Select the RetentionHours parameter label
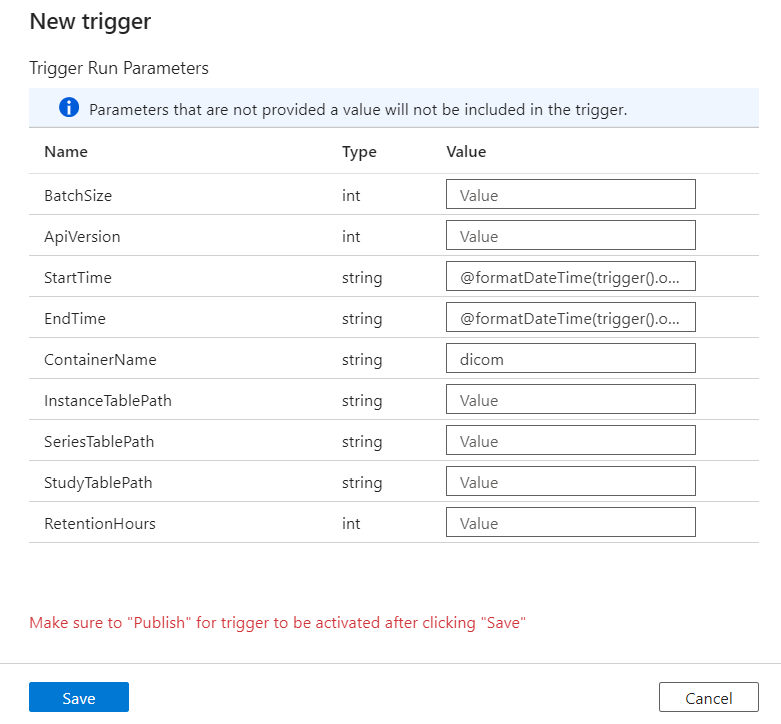 tap(100, 524)
